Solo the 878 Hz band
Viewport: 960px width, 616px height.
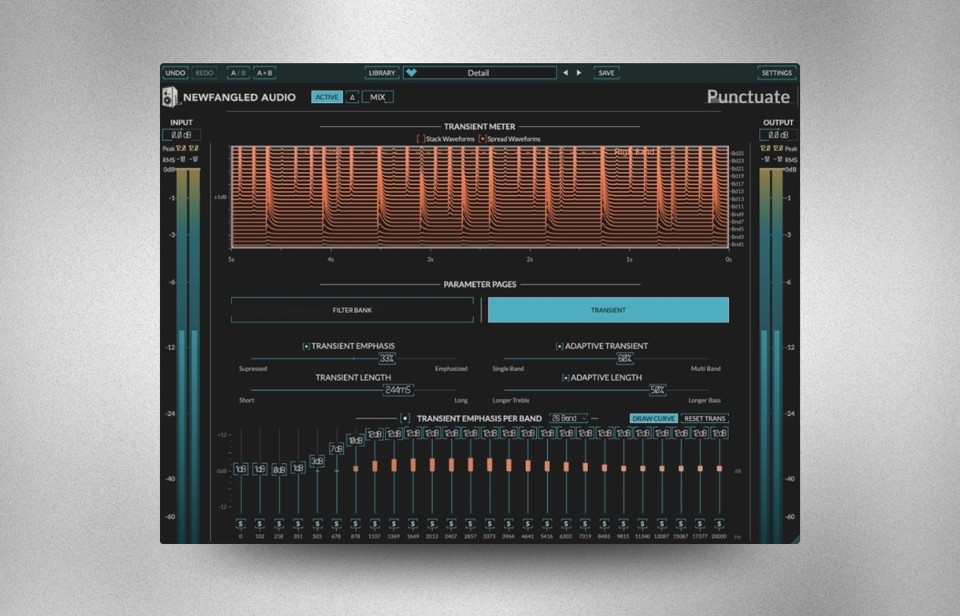tap(355, 524)
